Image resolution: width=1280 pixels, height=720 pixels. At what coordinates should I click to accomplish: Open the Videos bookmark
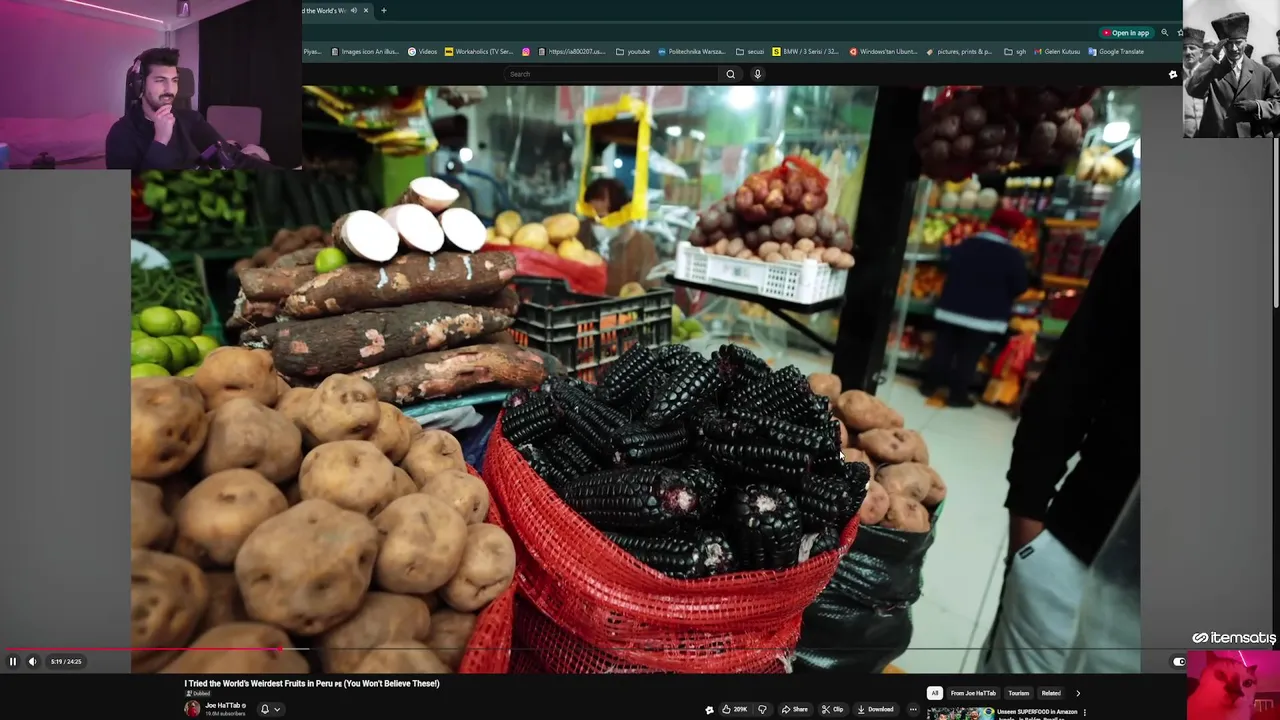point(423,52)
